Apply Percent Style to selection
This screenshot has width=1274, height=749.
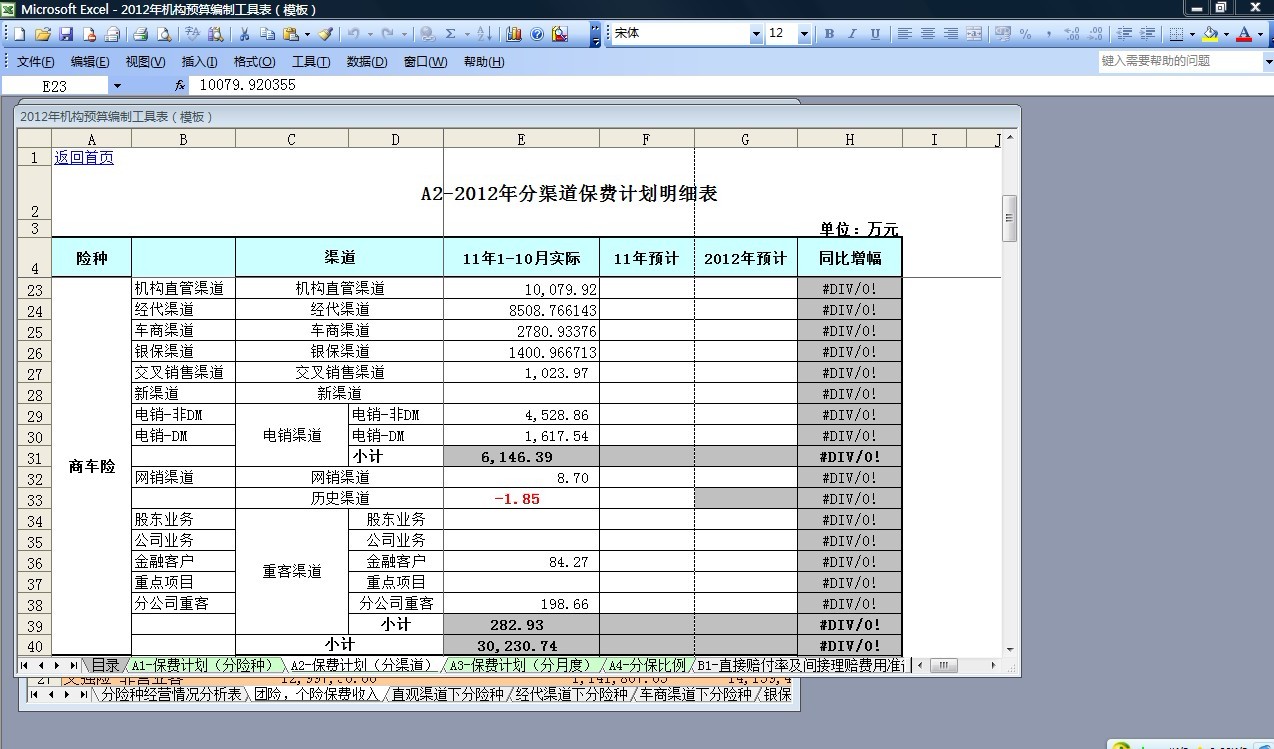1026,33
